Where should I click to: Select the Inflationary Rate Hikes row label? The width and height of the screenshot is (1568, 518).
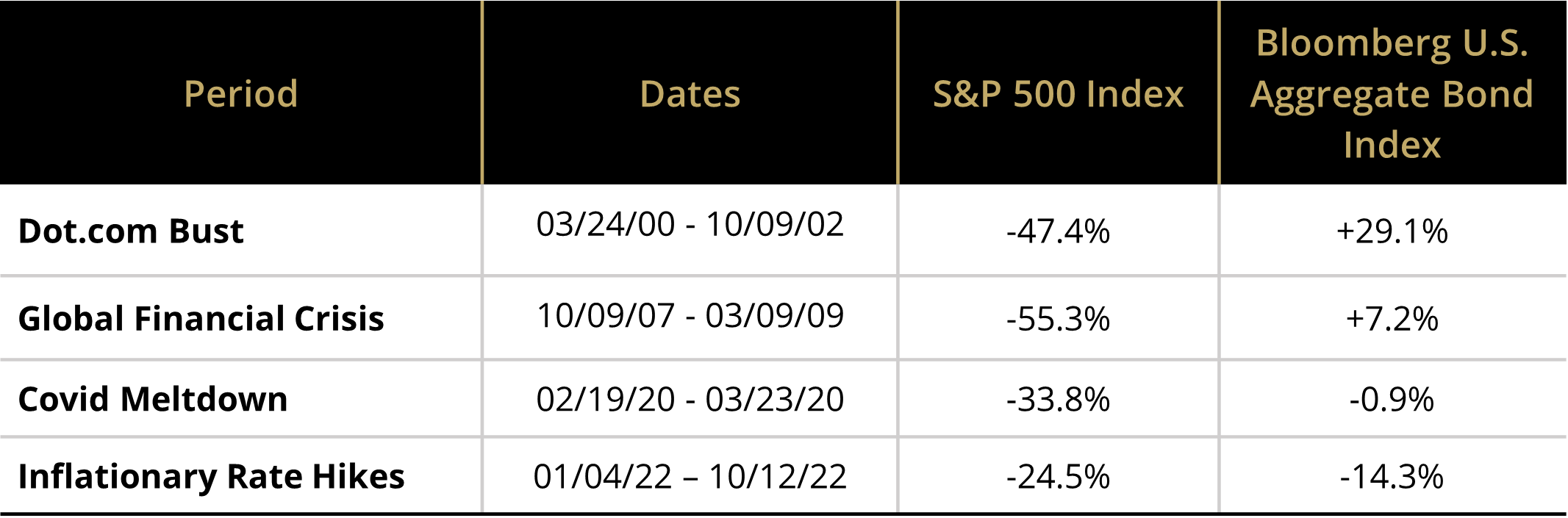[x=211, y=476]
